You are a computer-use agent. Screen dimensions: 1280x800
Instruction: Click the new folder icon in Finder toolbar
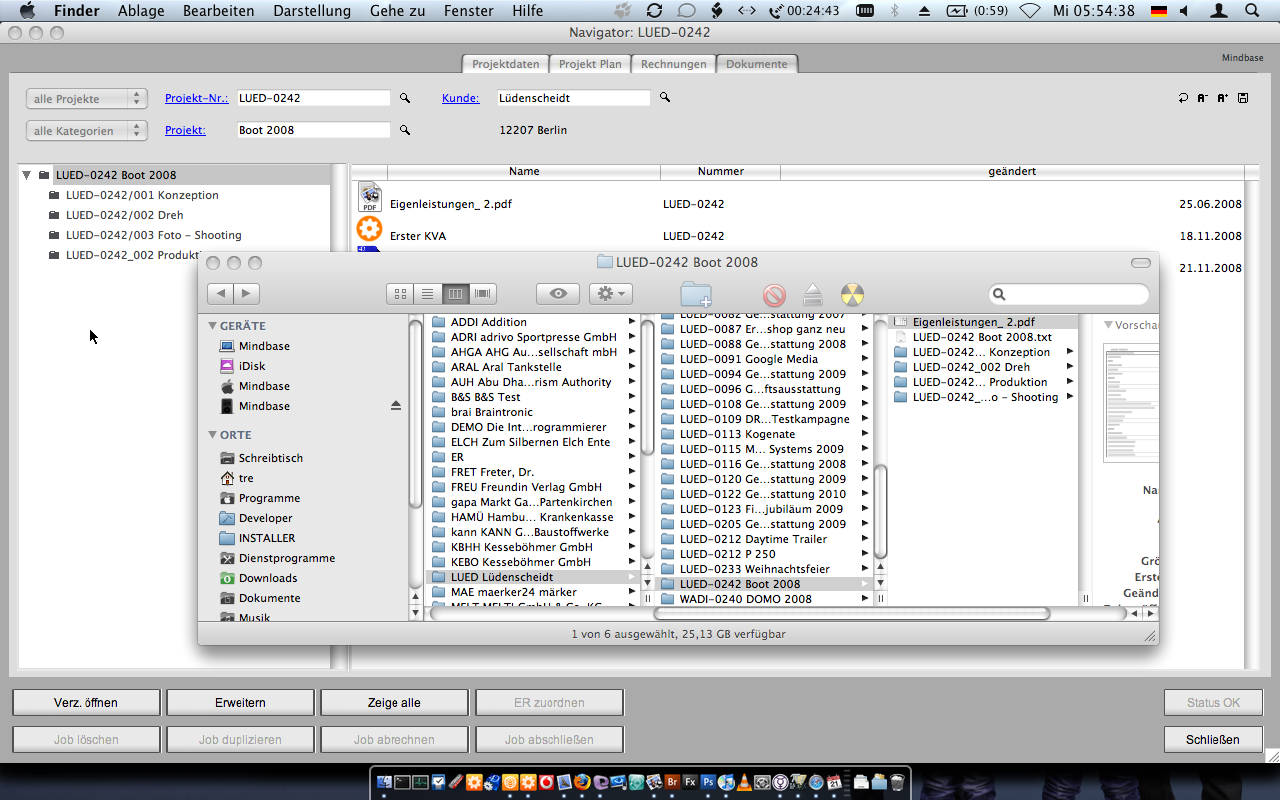point(695,294)
